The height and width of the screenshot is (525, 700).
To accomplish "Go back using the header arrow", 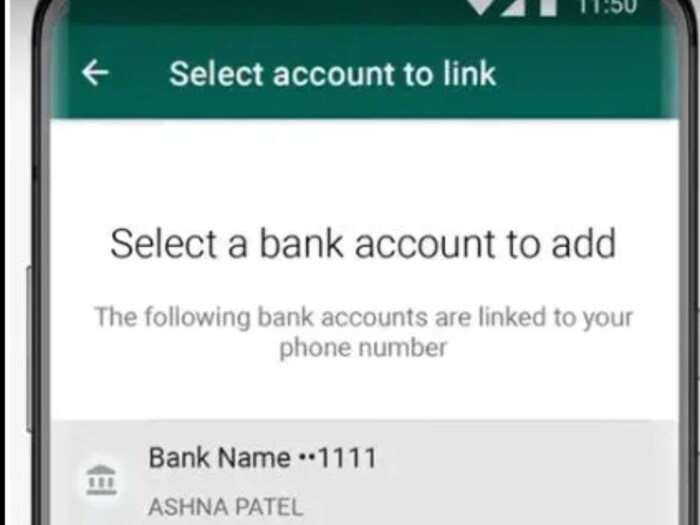I will tap(95, 73).
